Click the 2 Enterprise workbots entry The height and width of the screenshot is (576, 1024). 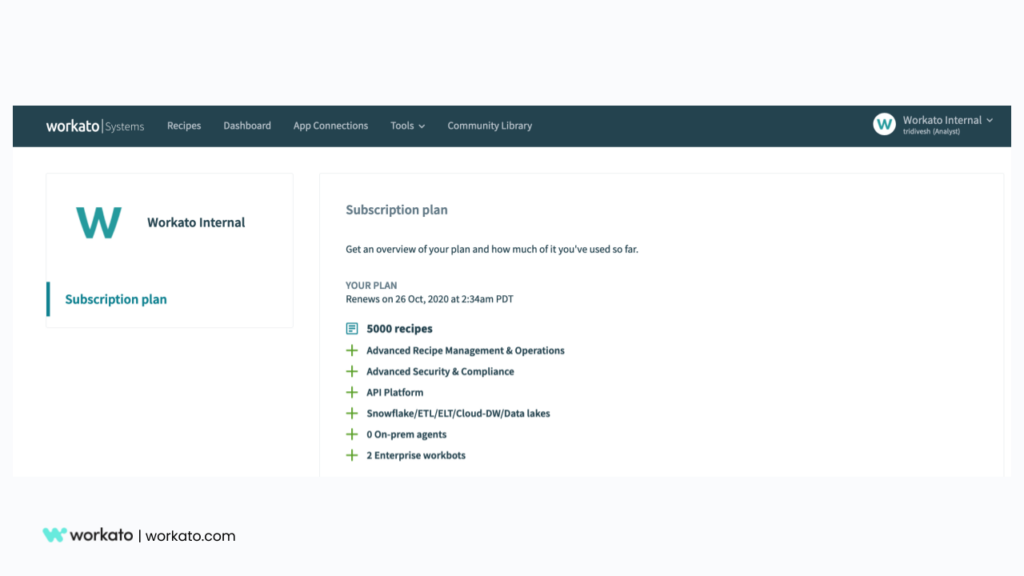click(x=416, y=455)
